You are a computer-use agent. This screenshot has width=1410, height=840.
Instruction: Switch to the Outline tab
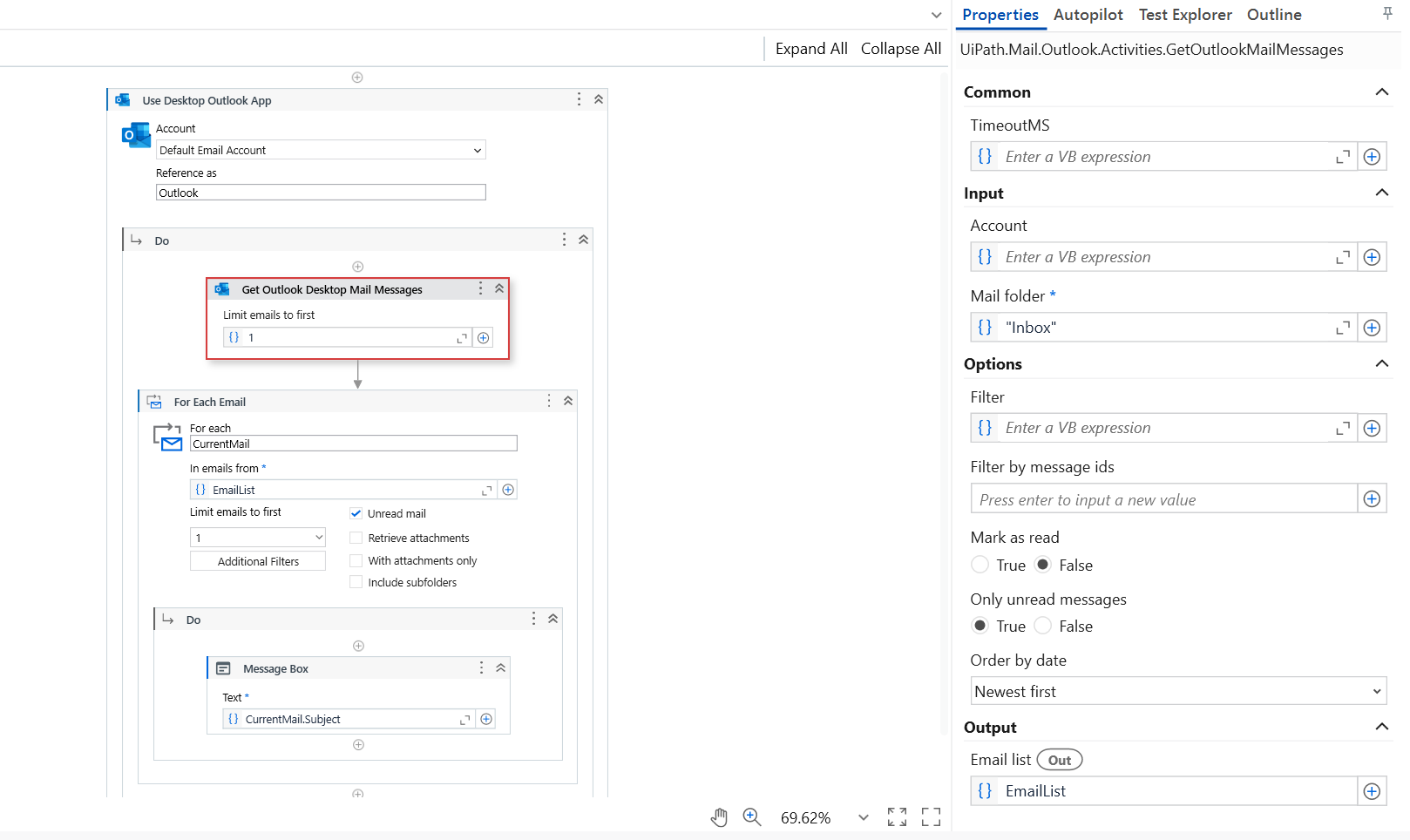coord(1274,15)
